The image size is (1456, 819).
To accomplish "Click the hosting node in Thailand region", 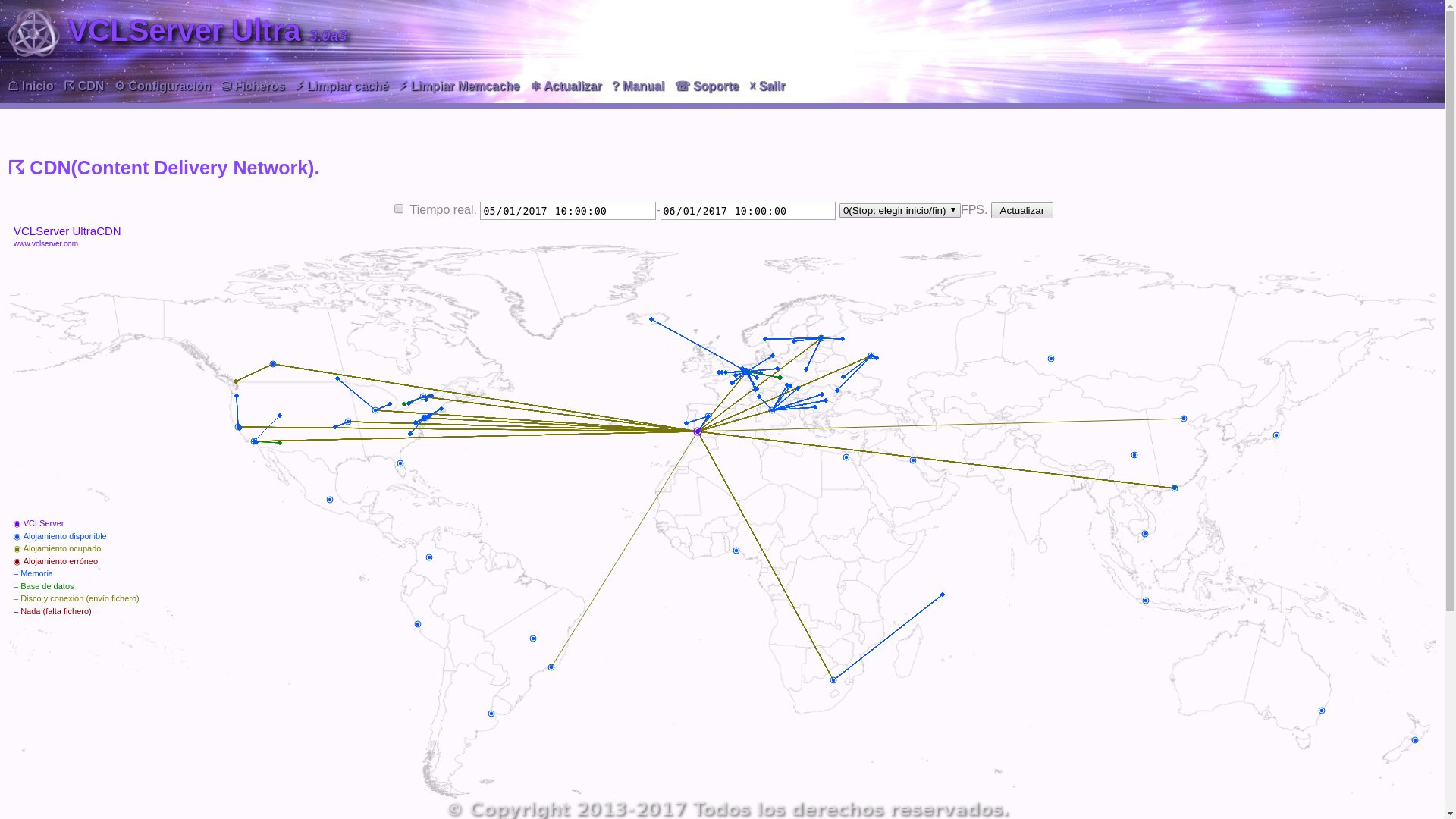I will pyautogui.click(x=1145, y=534).
